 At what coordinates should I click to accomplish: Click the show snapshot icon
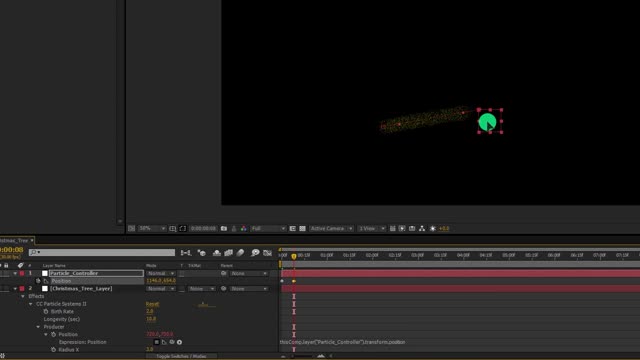pos(234,229)
